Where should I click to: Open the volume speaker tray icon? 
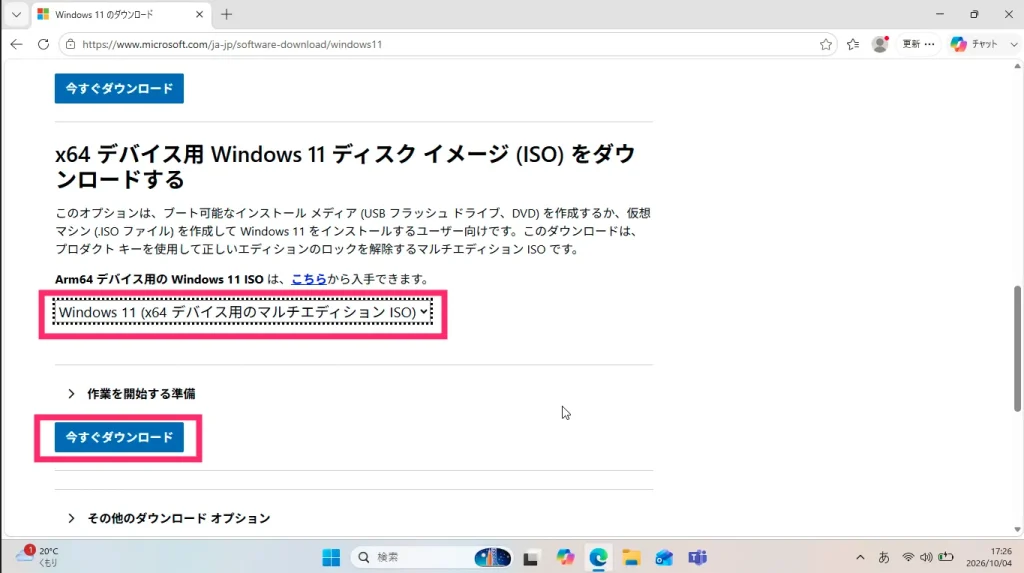point(926,557)
